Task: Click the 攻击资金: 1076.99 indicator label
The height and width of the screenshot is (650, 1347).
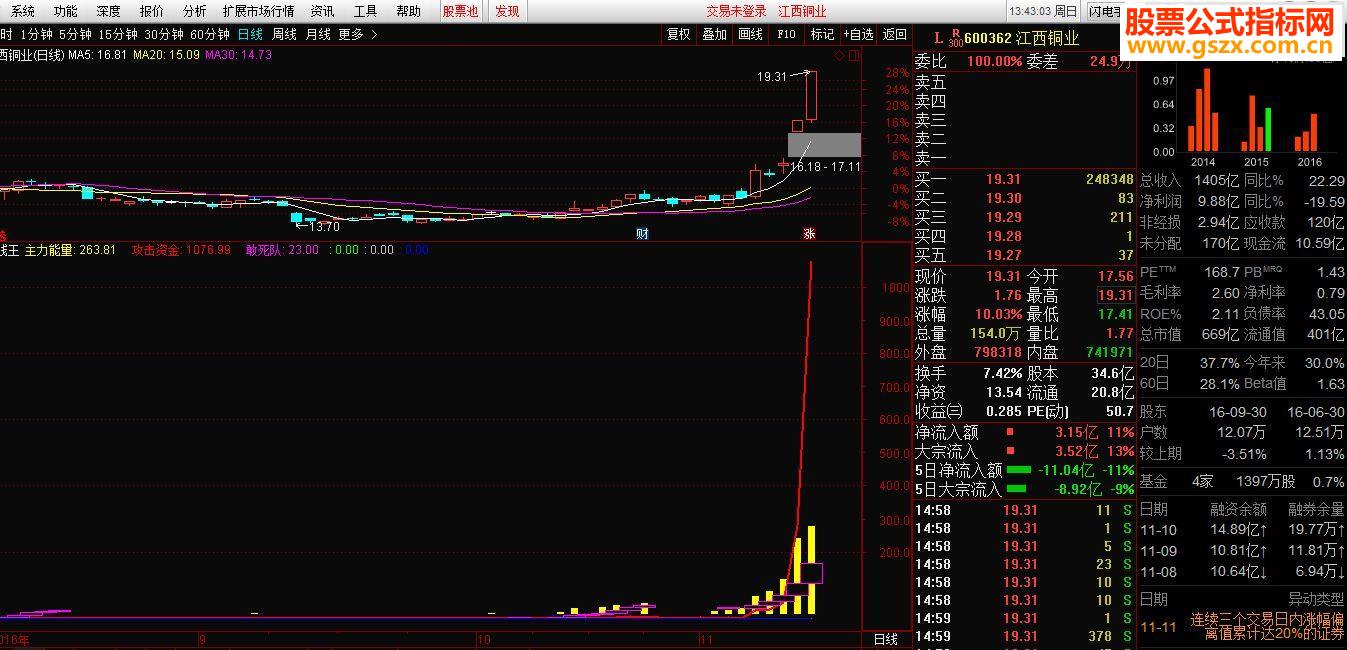Action: coord(181,250)
